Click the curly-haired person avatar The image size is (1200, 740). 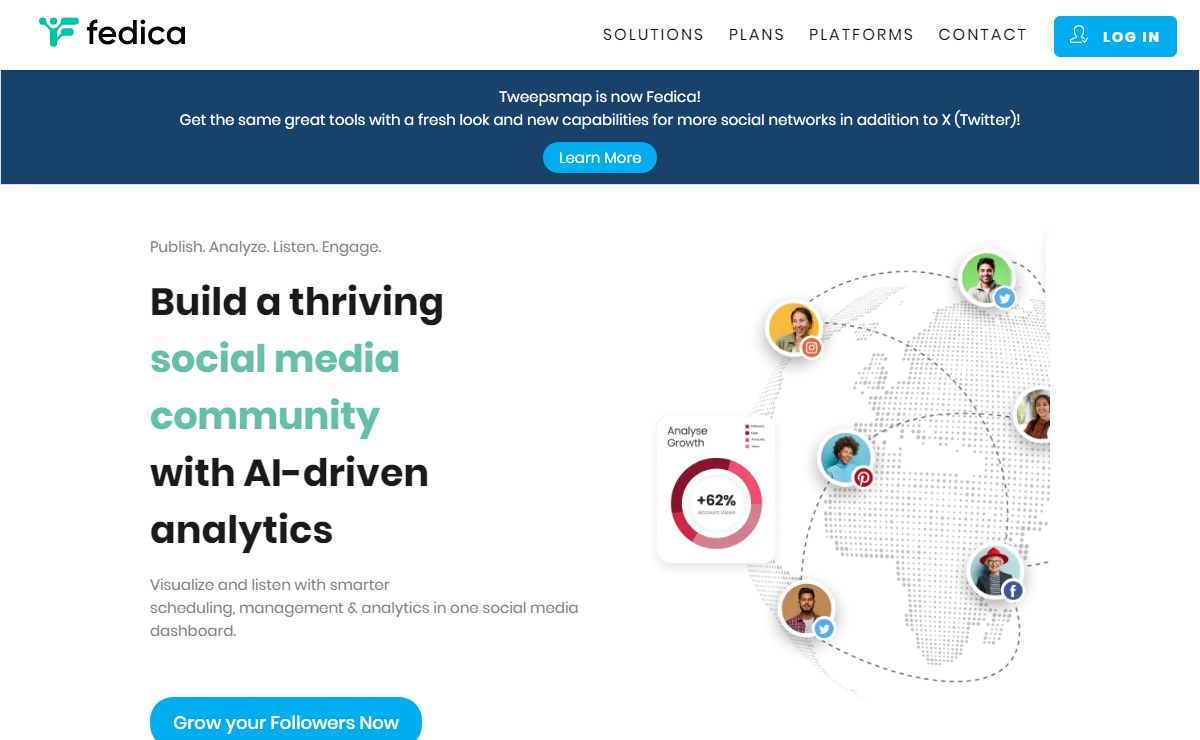pos(845,457)
